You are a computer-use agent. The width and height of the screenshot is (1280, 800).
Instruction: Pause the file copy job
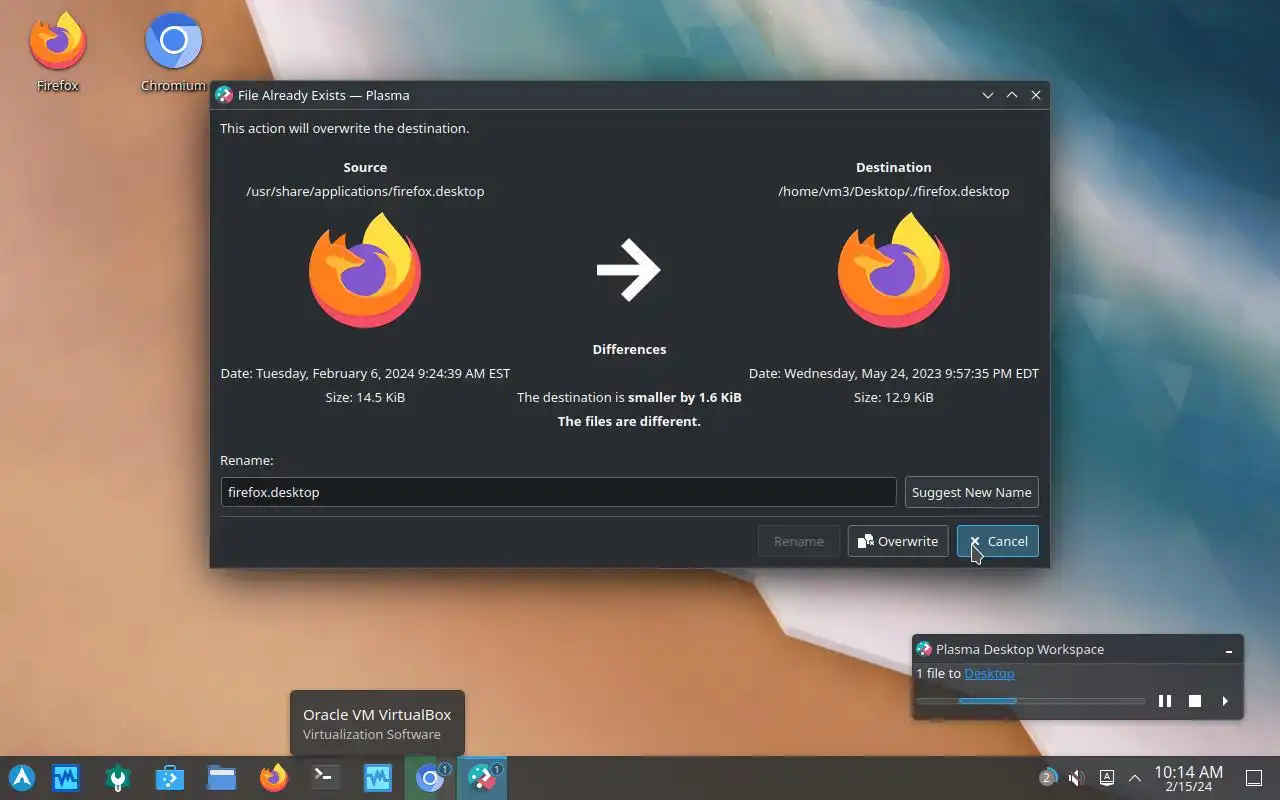pos(1165,701)
